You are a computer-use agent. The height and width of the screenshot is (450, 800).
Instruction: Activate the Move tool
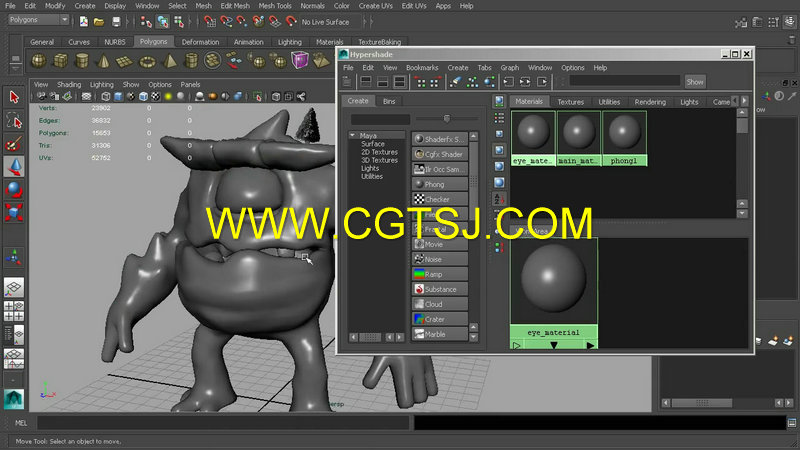[14, 167]
